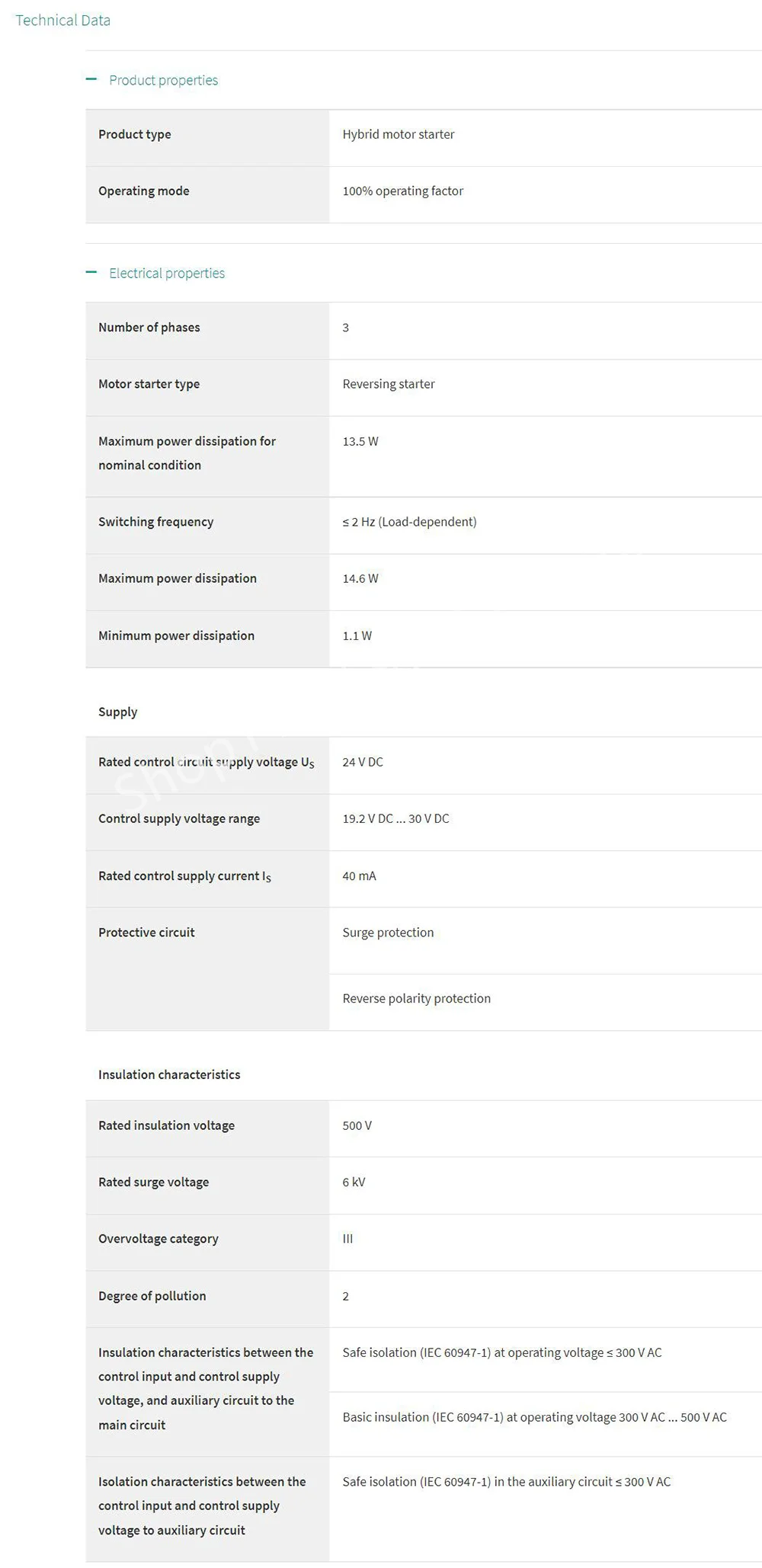Collapse Product properties using its minus icon
The width and height of the screenshot is (762, 1568).
91,79
